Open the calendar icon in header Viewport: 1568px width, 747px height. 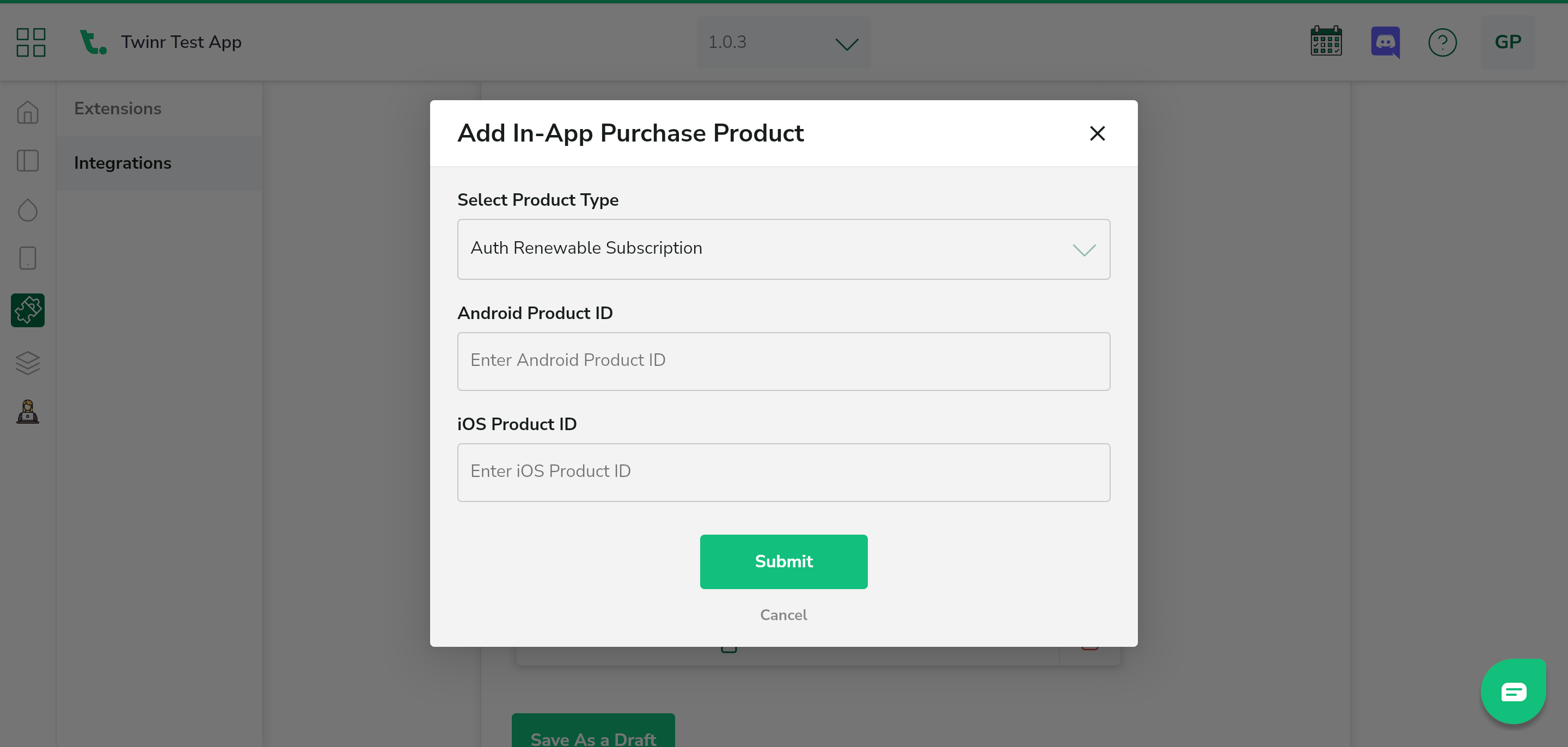point(1326,42)
